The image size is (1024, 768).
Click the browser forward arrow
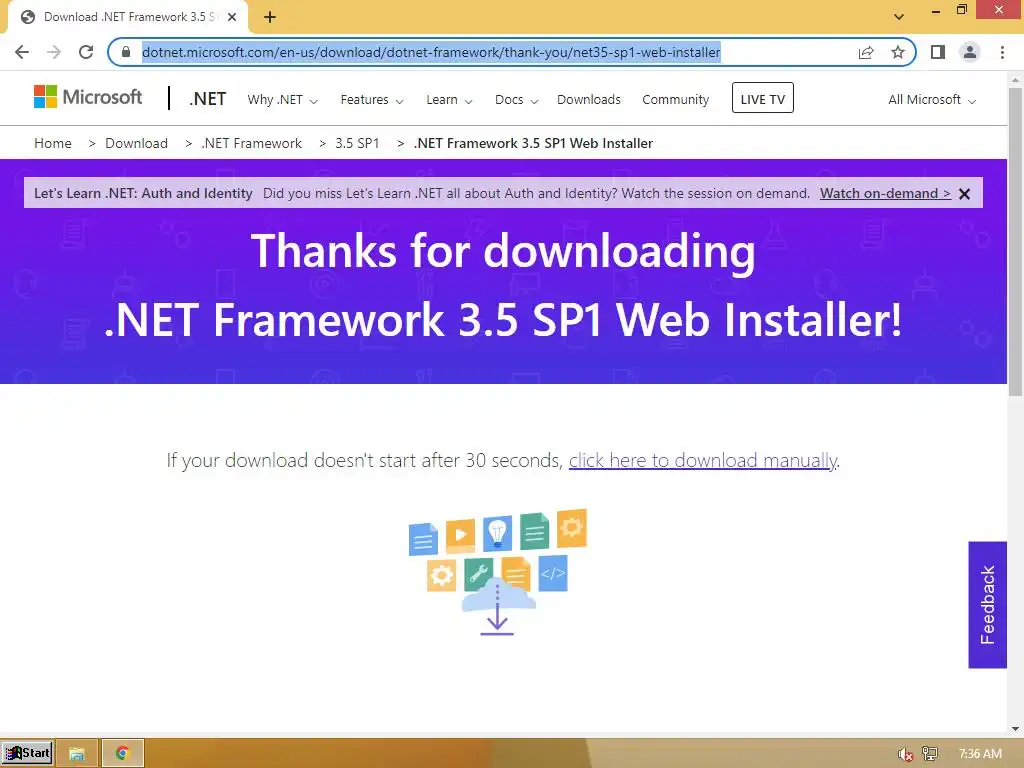pos(54,52)
